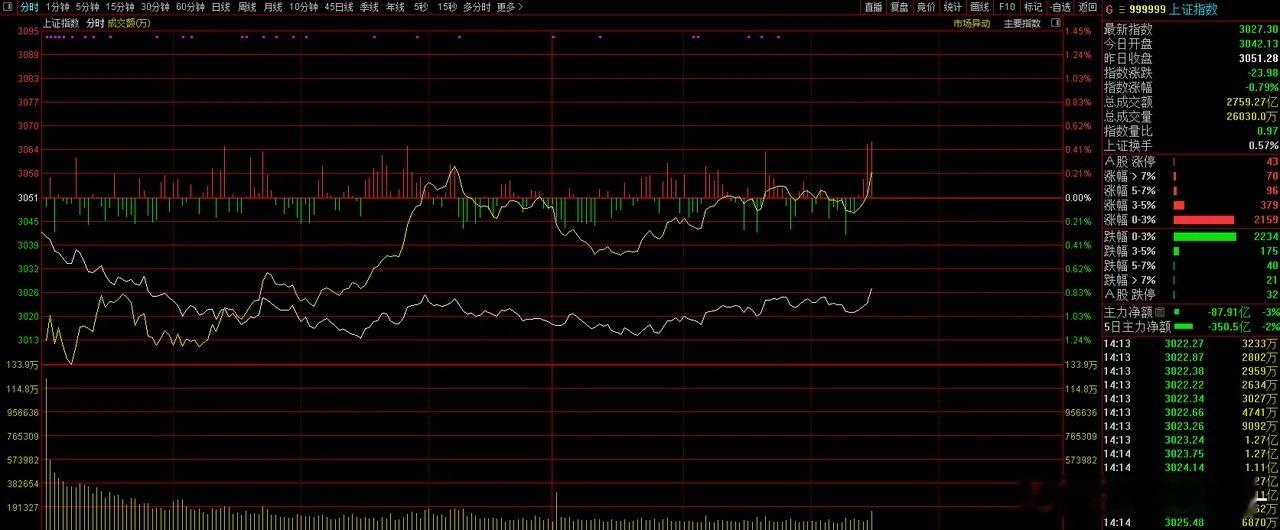1280x530 pixels.
Task: Click the 涨幅 3-5% red bar
Action: pos(1178,205)
